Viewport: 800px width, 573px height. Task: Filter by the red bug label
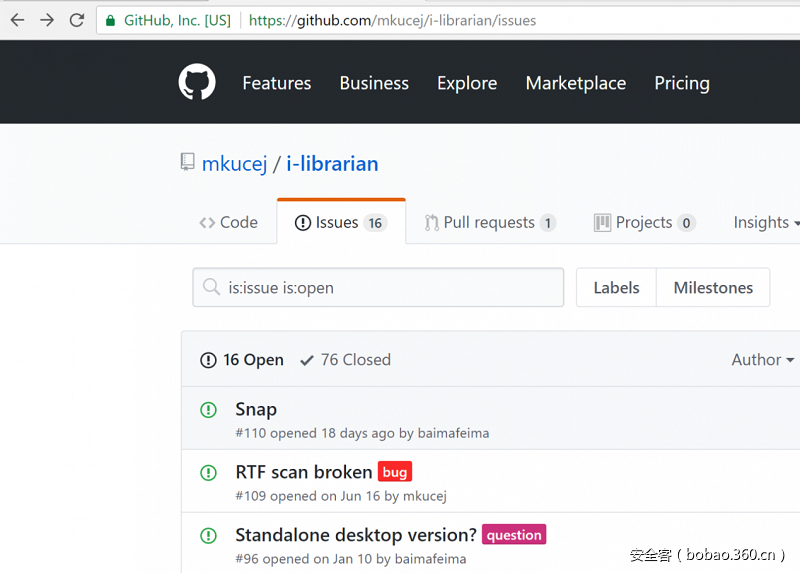pos(395,472)
